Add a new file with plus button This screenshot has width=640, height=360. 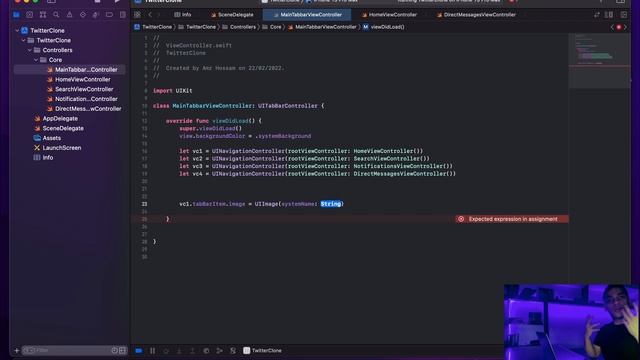pos(17,350)
